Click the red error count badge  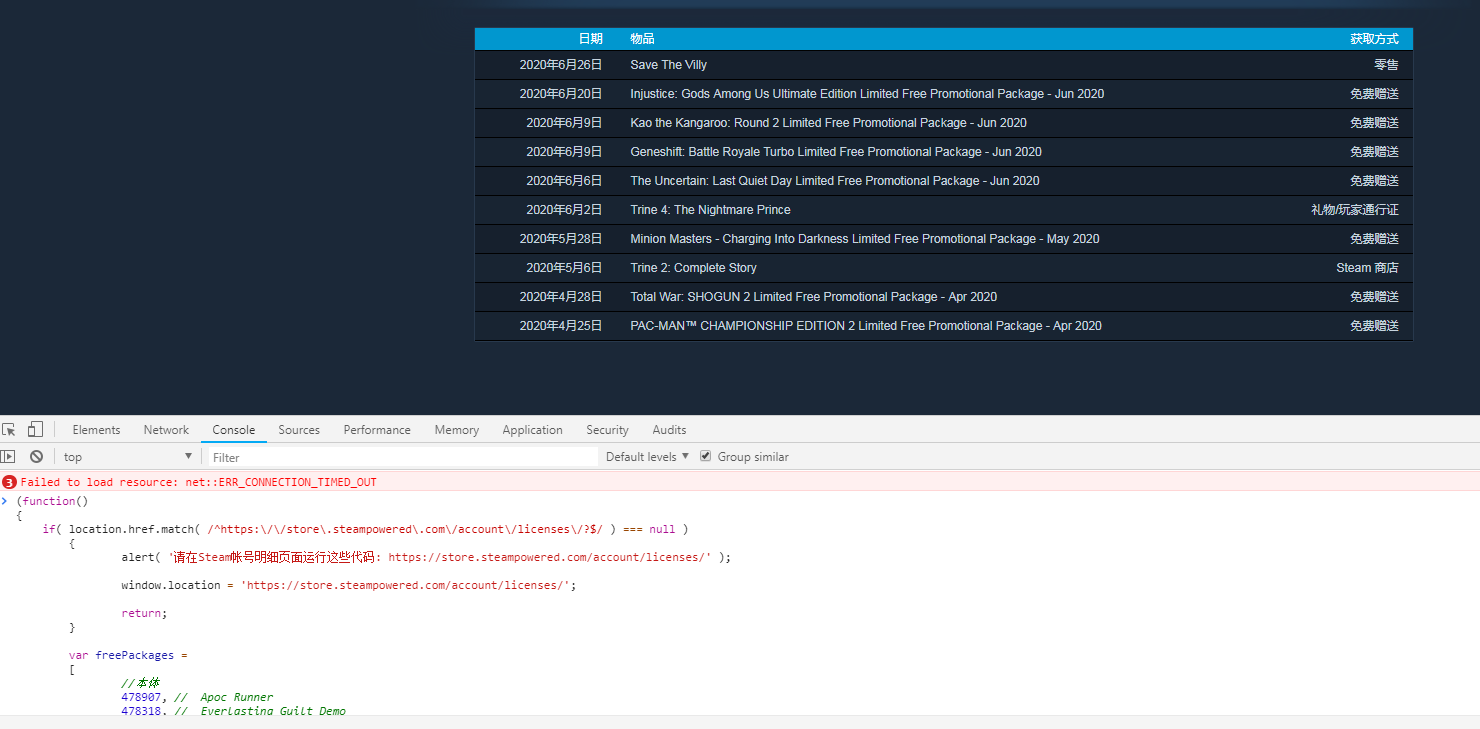click(x=9, y=482)
